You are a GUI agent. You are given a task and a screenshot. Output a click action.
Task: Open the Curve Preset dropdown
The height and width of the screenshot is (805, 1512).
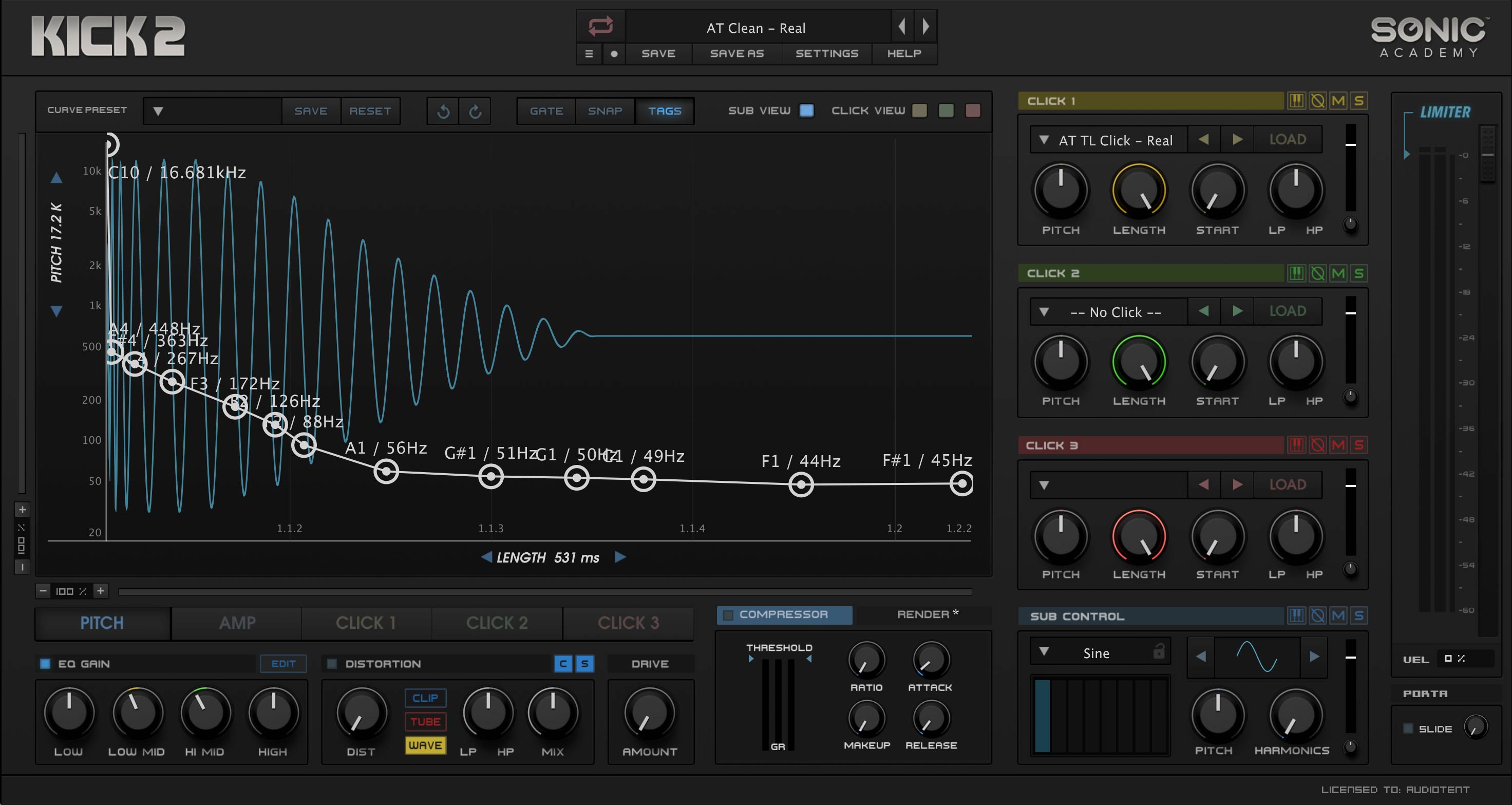[x=158, y=111]
